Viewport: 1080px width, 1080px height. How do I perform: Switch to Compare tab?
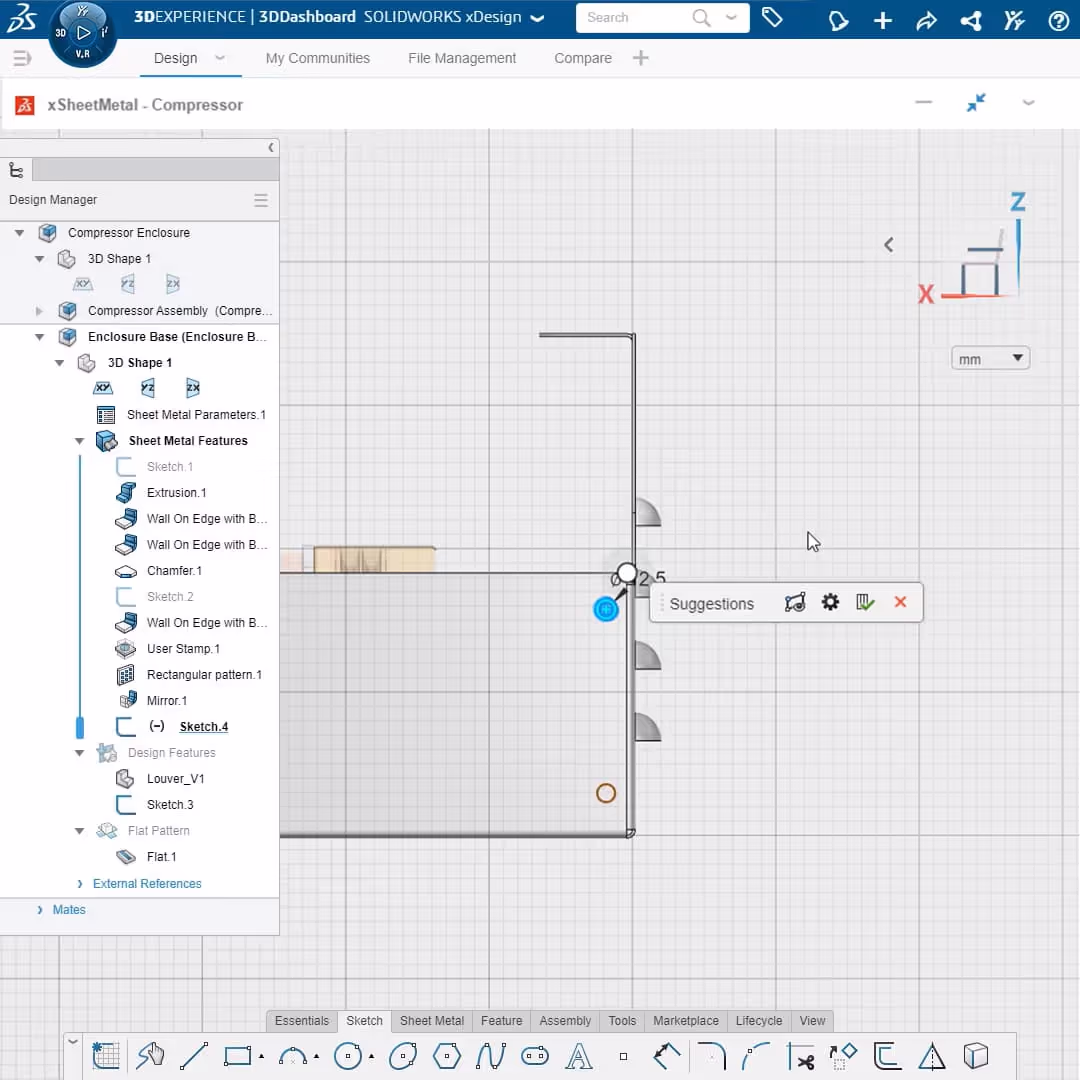[583, 59]
